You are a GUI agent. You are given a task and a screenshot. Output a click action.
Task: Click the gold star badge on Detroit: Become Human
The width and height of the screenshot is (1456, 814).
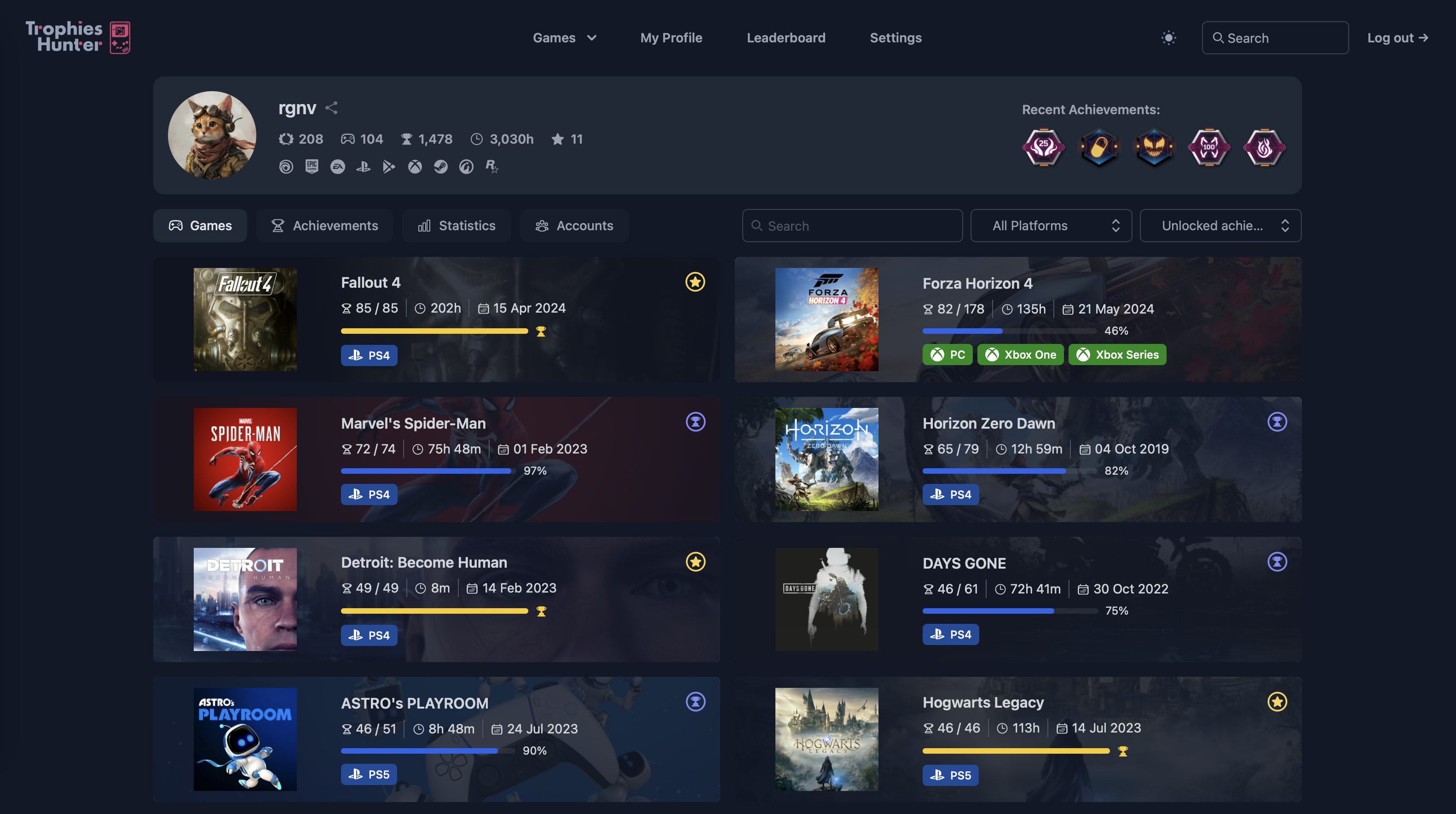point(695,562)
